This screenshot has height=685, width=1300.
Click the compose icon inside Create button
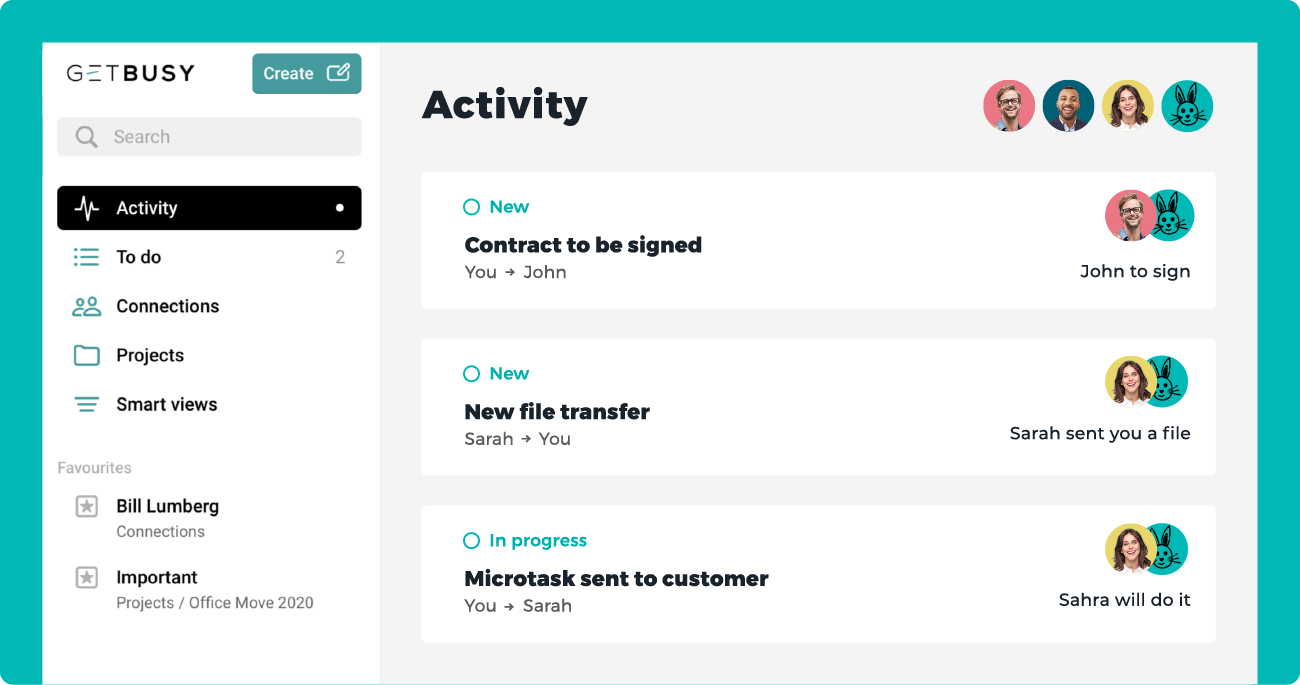[x=338, y=73]
